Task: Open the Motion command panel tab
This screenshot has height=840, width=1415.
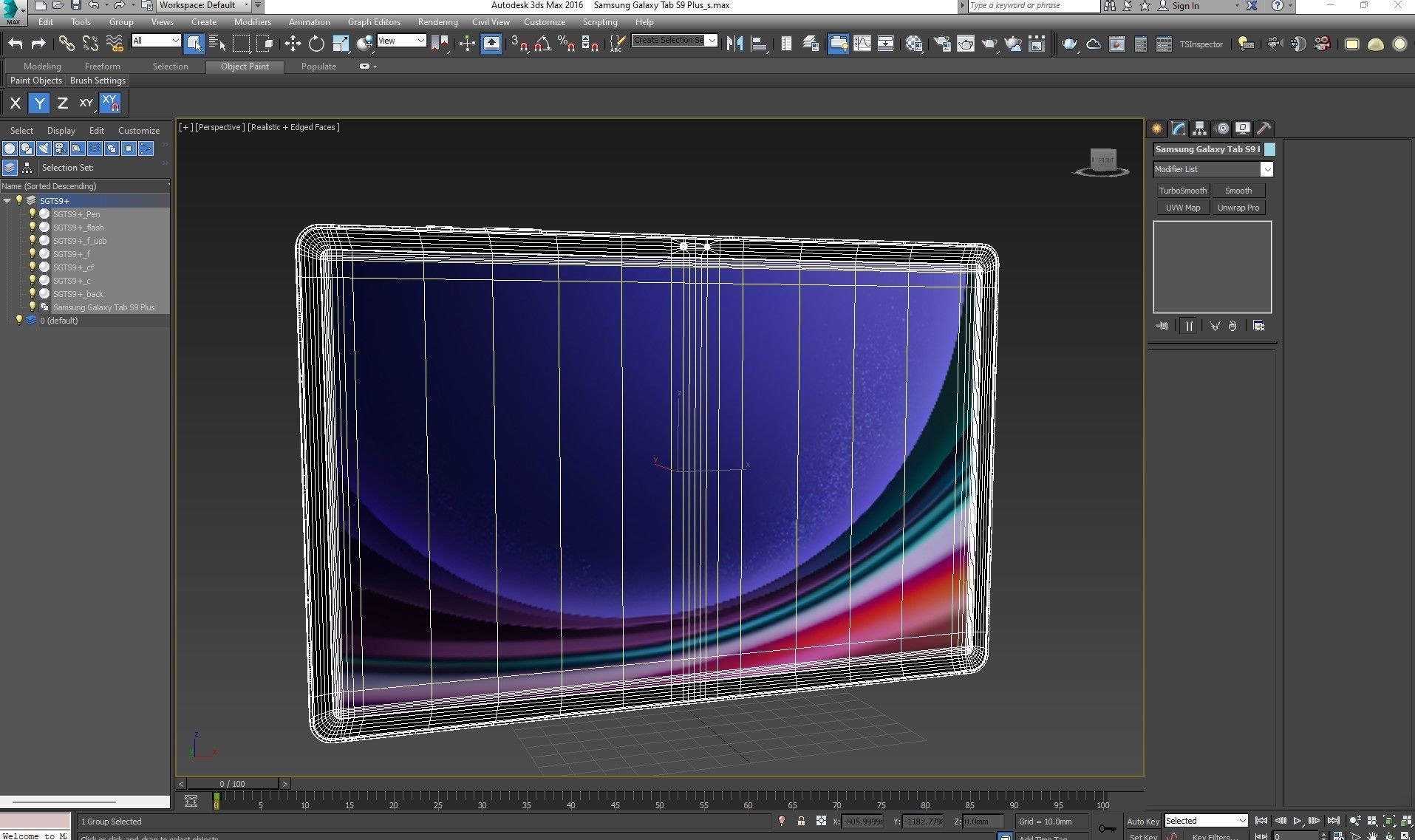Action: point(1222,129)
